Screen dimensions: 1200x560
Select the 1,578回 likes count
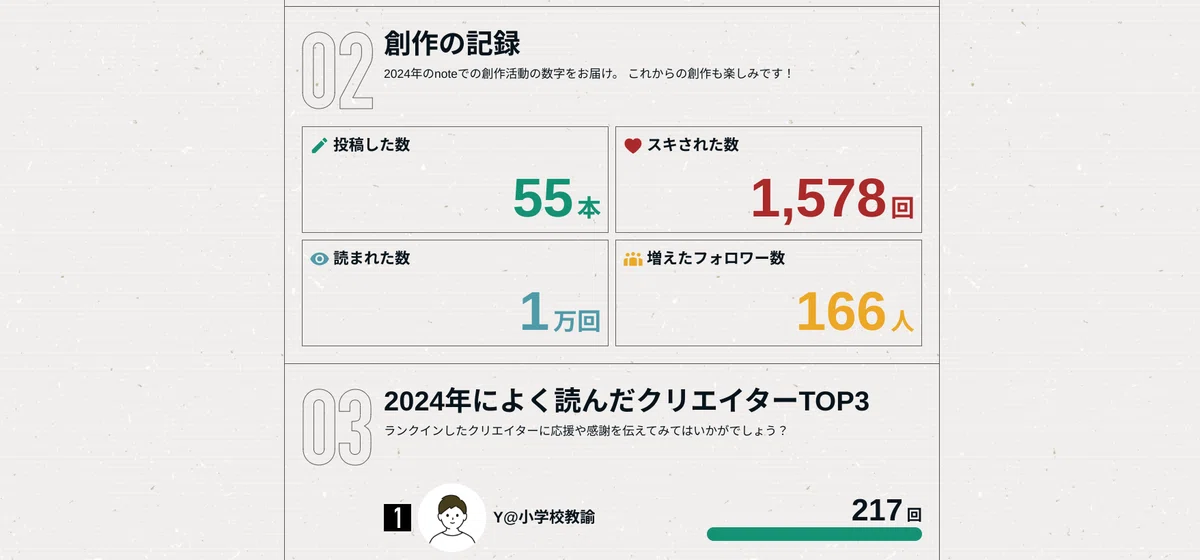(832, 198)
